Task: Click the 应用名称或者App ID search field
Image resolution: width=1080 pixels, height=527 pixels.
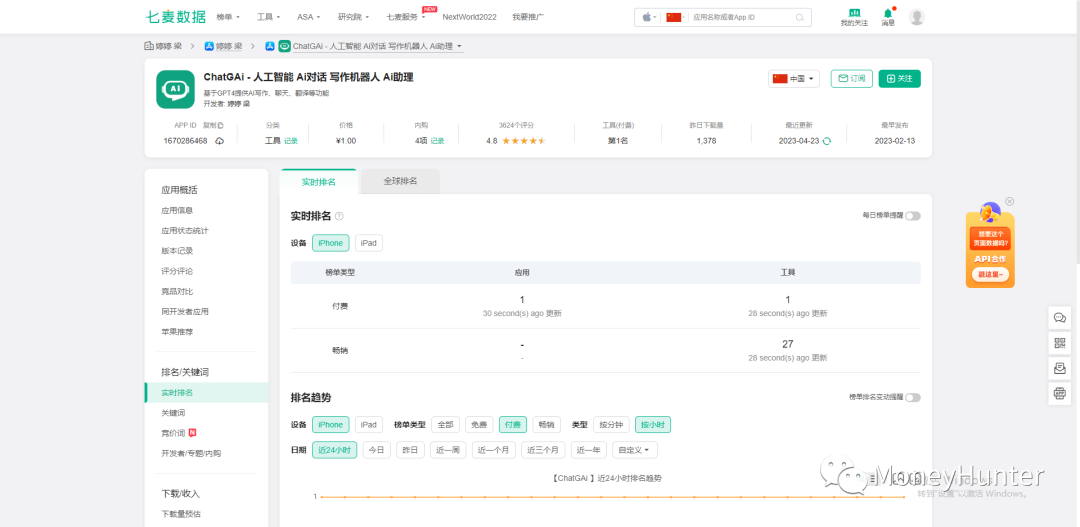Action: (742, 17)
